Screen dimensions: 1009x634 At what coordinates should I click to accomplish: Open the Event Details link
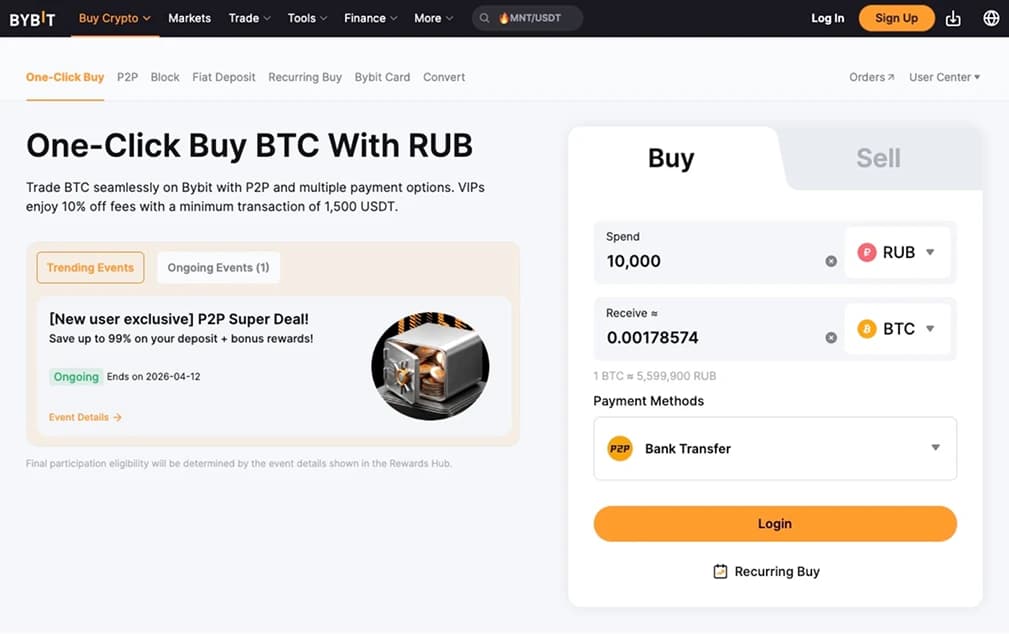(85, 416)
